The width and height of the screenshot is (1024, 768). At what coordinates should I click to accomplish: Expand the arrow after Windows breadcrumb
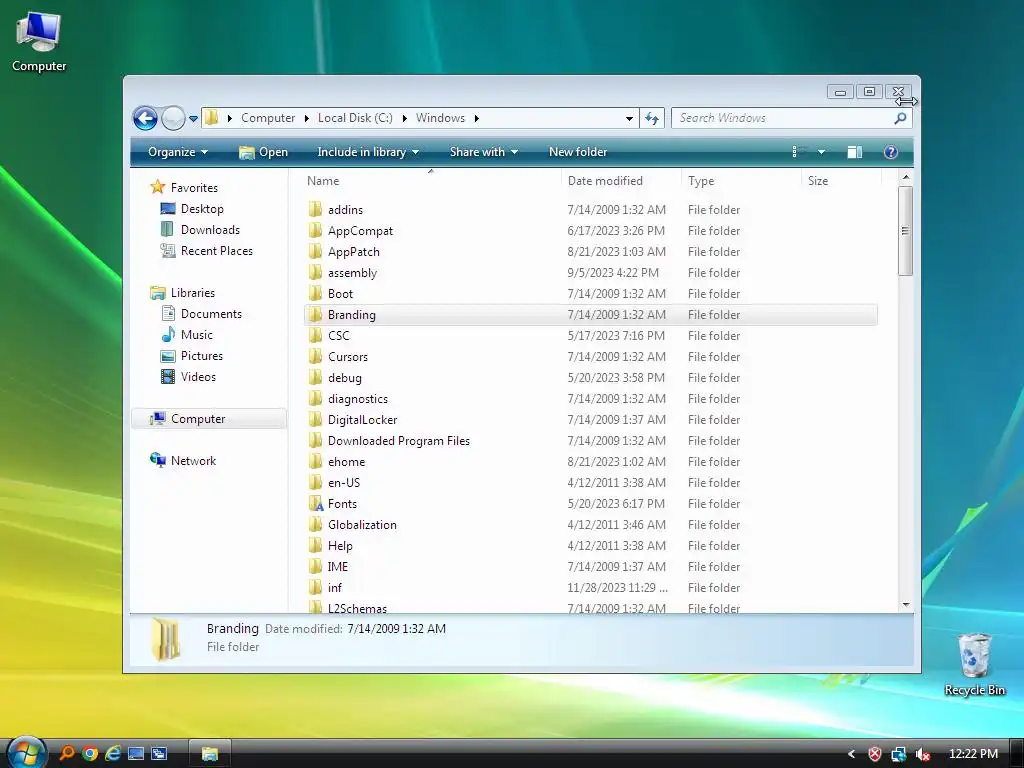click(477, 118)
